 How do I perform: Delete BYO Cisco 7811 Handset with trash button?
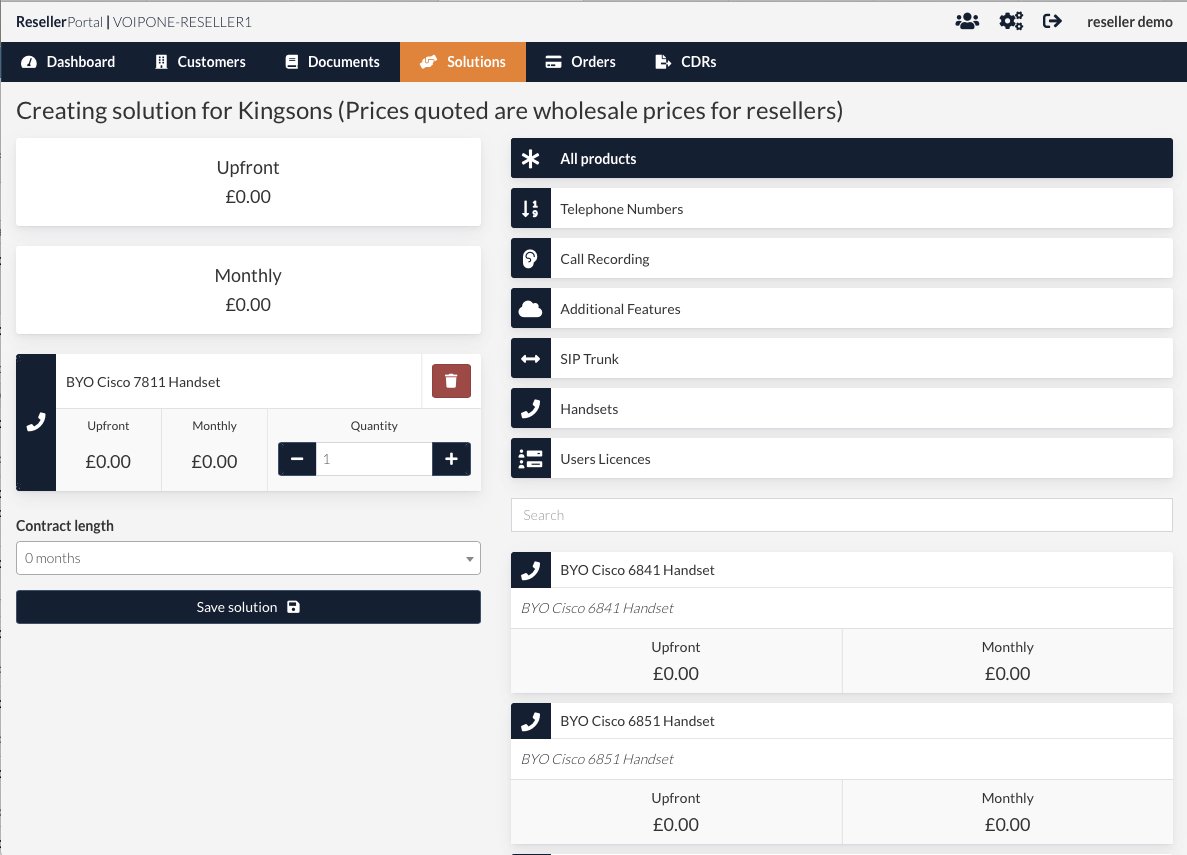pyautogui.click(x=451, y=381)
